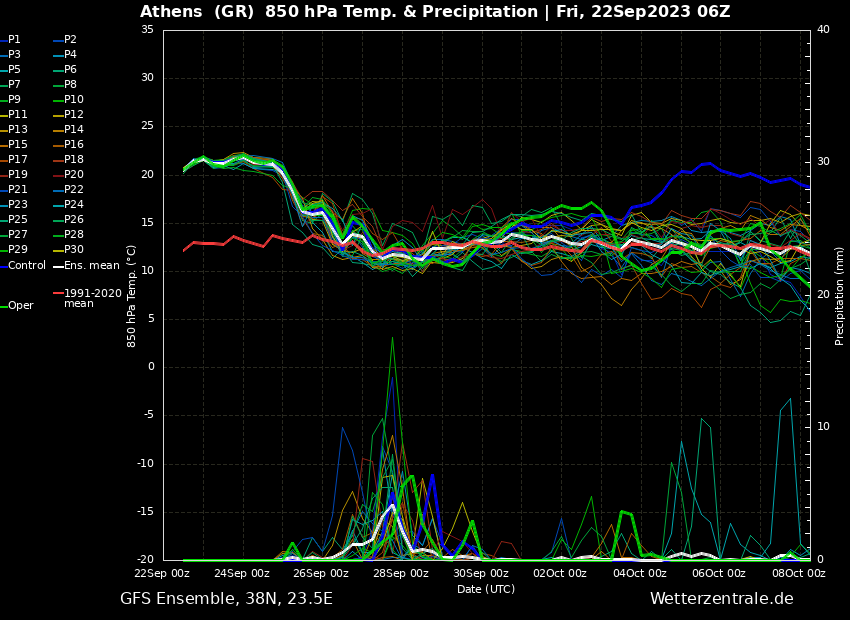Click the red line swatch beside 1991-2020 mean
The image size is (850, 620).
58,294
